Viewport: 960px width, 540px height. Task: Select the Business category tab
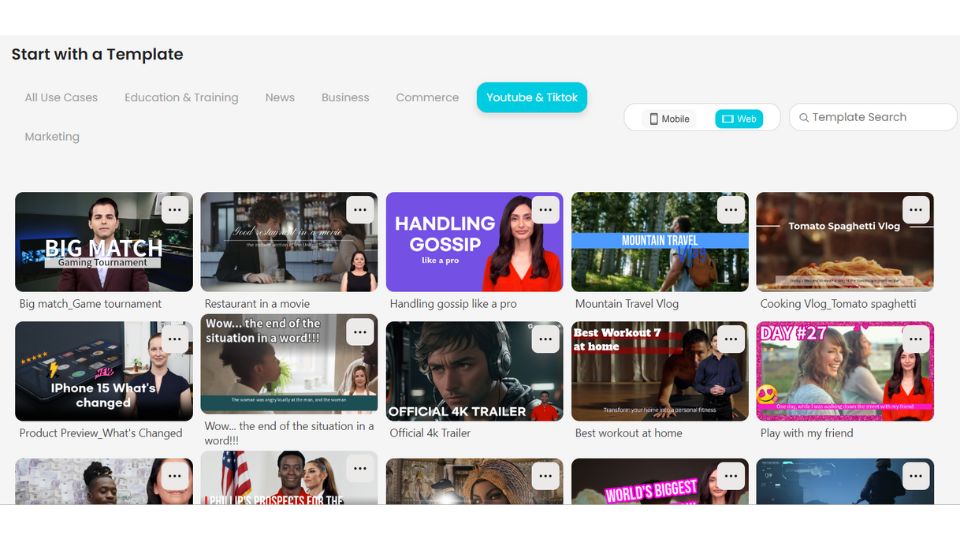coord(345,97)
